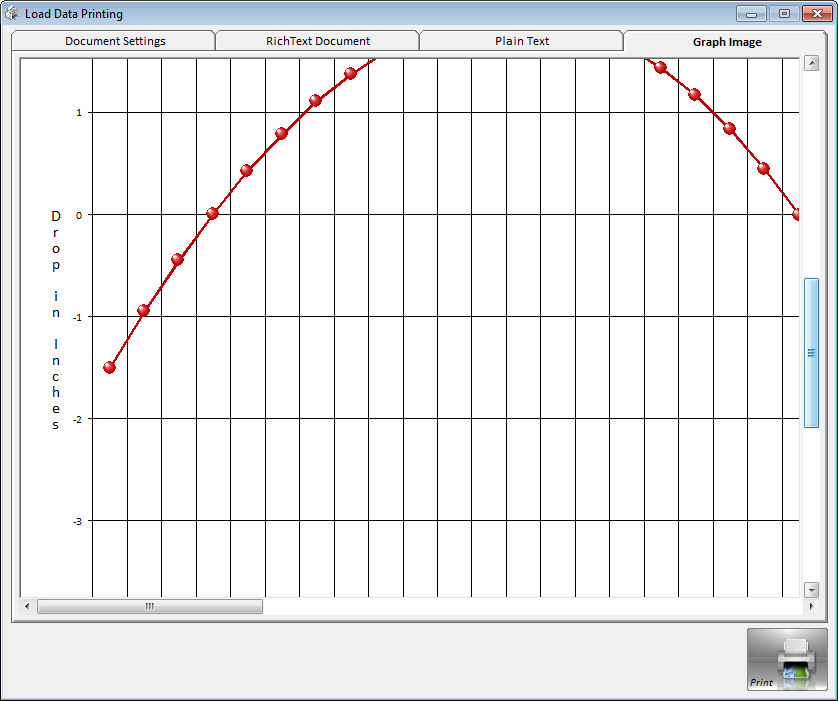Image resolution: width=838 pixels, height=701 pixels.
Task: Click the "Drop in Inches" vertical axis label
Action: click(x=56, y=320)
